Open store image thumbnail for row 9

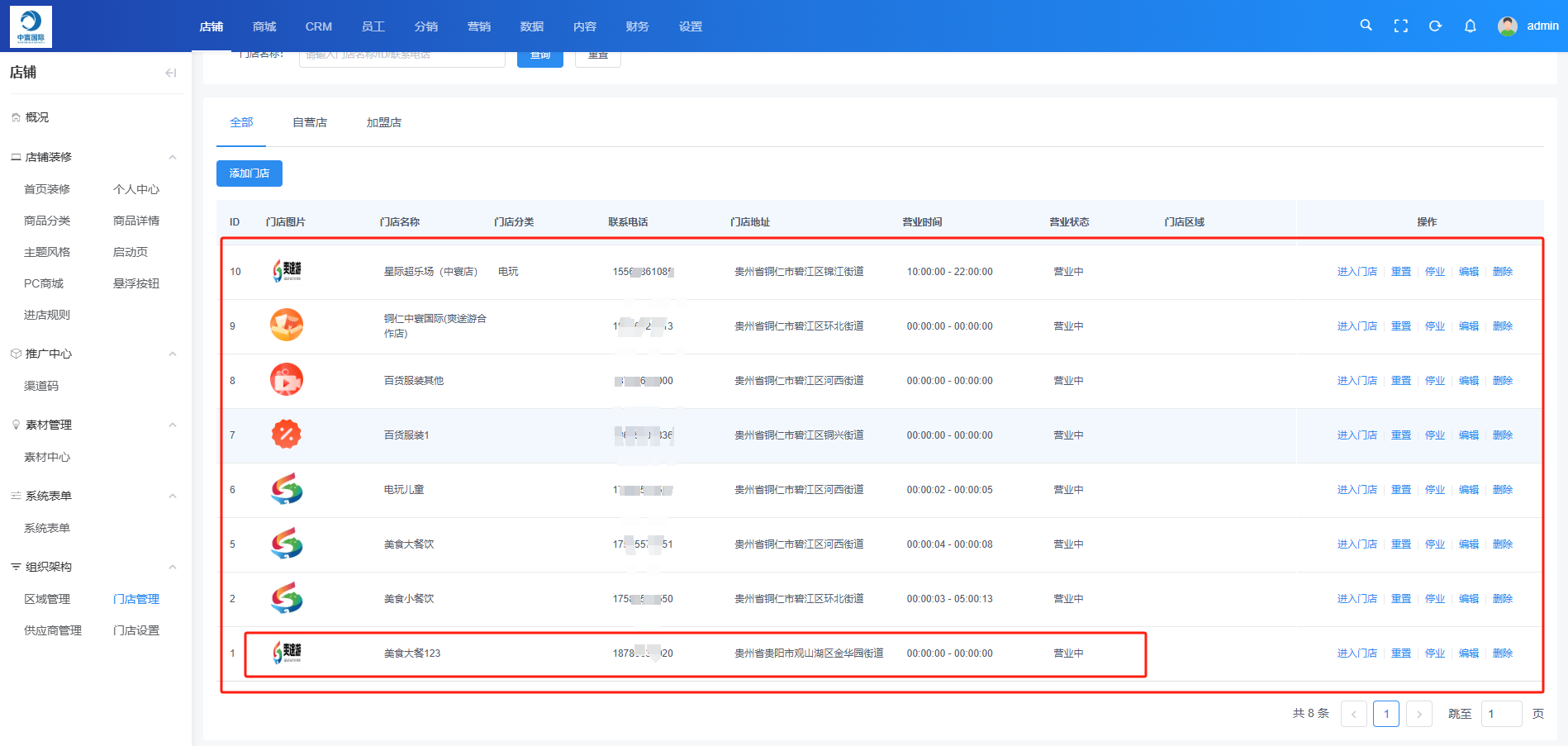tap(287, 325)
